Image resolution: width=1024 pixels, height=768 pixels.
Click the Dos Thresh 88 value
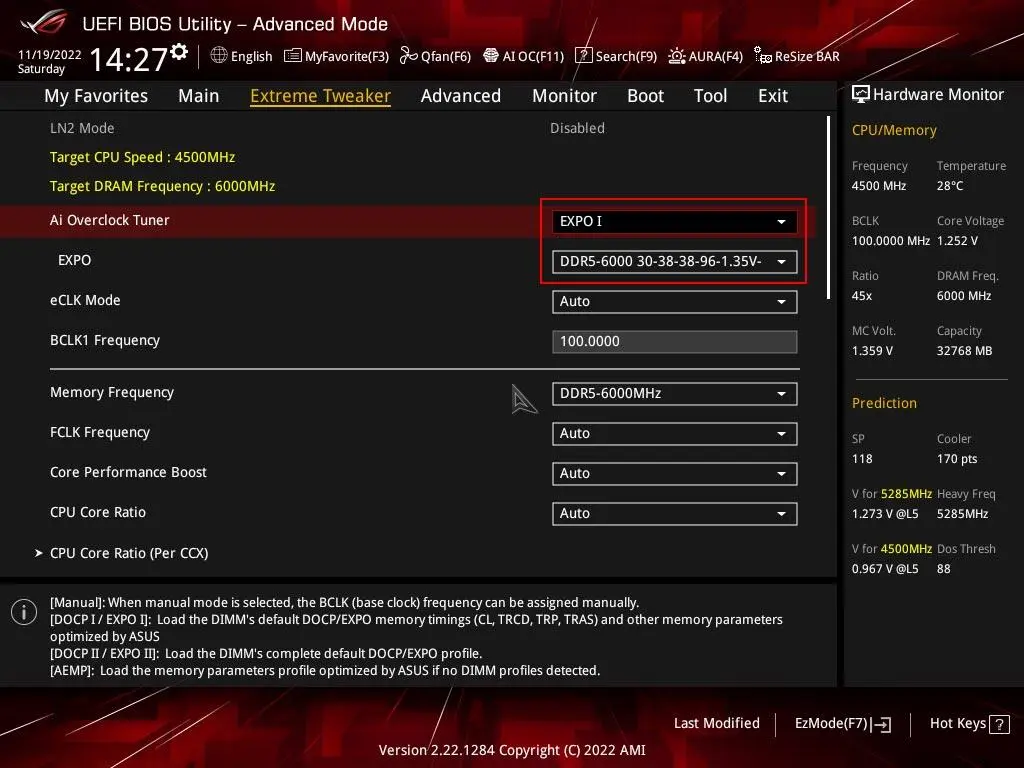click(x=944, y=569)
